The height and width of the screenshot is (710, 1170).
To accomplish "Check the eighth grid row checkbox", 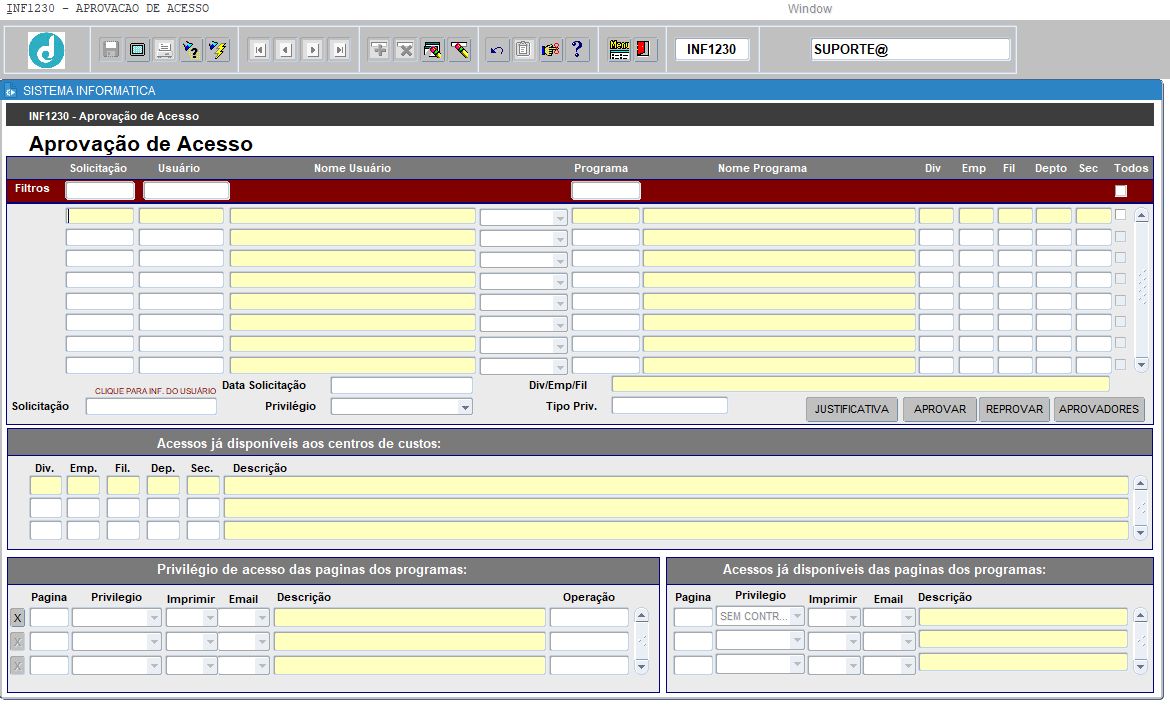I will (x=1120, y=365).
